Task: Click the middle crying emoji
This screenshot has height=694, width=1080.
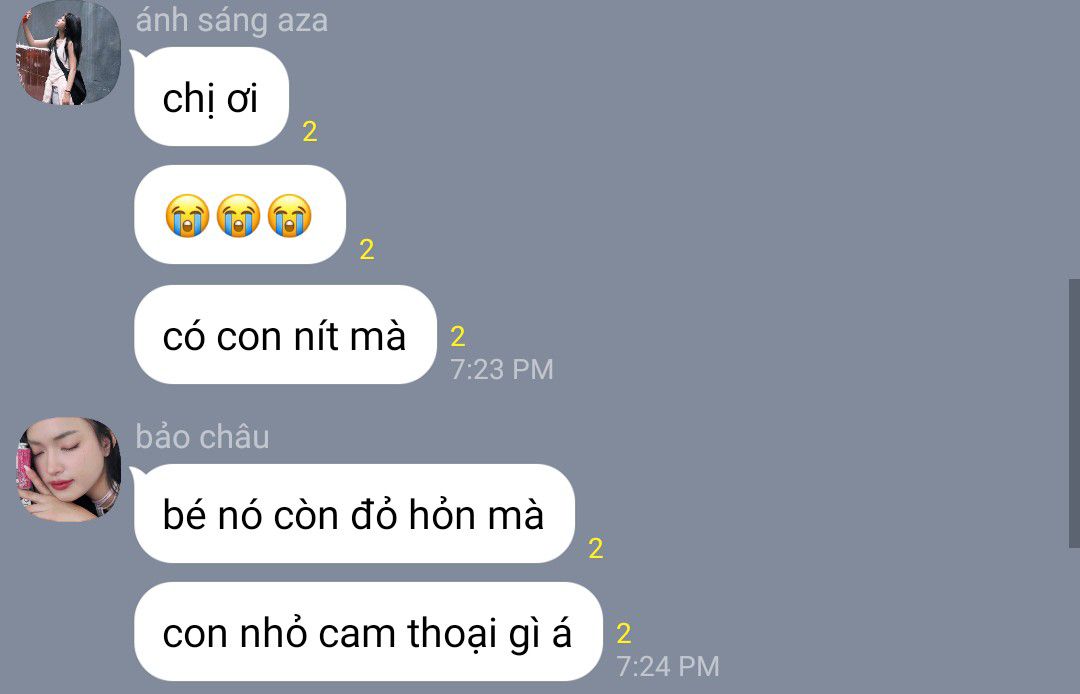Action: pyautogui.click(x=238, y=215)
